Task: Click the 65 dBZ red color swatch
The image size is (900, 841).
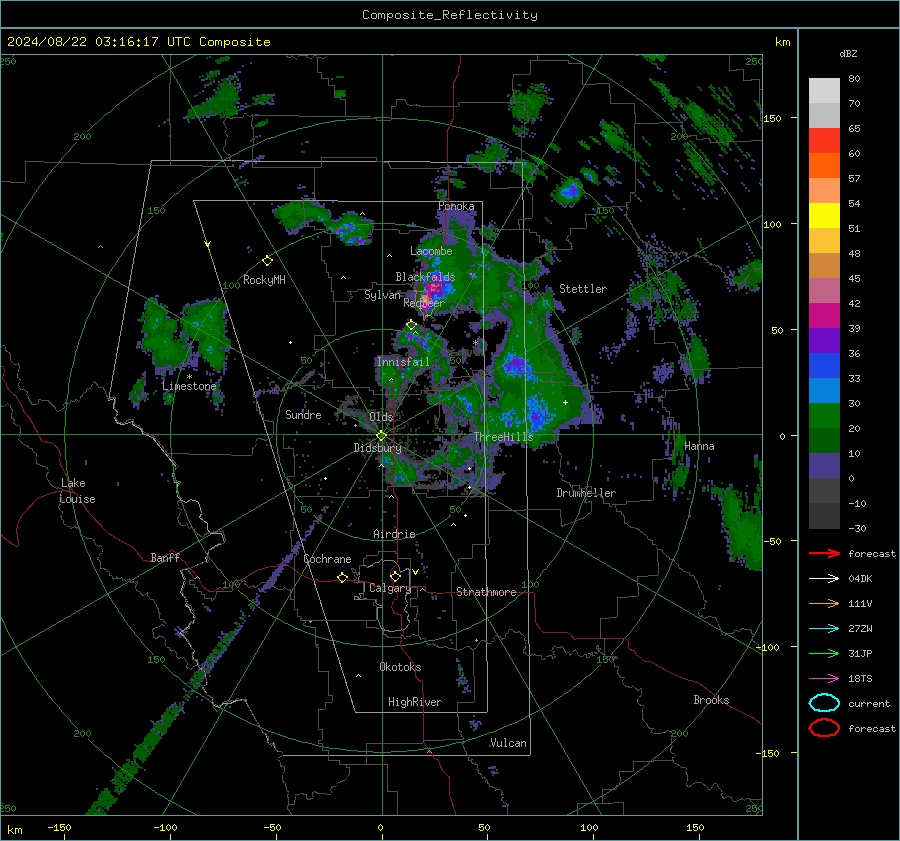Action: coord(824,140)
